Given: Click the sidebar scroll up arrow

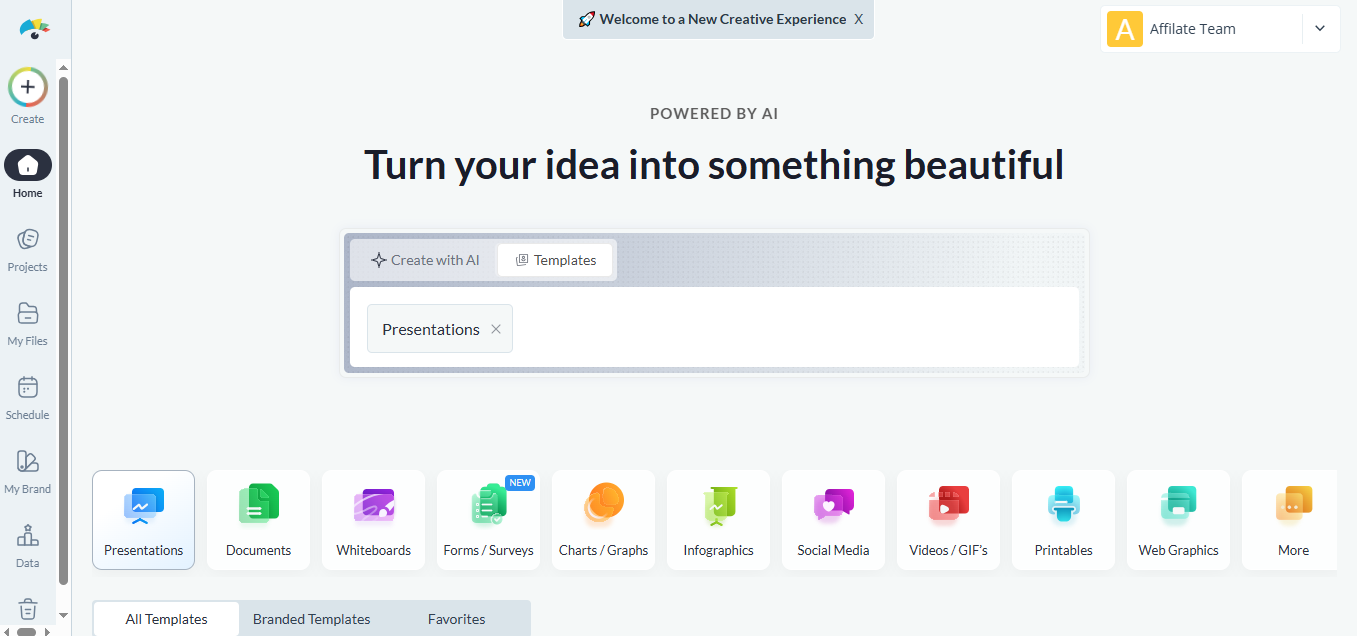Looking at the screenshot, I should [x=64, y=67].
